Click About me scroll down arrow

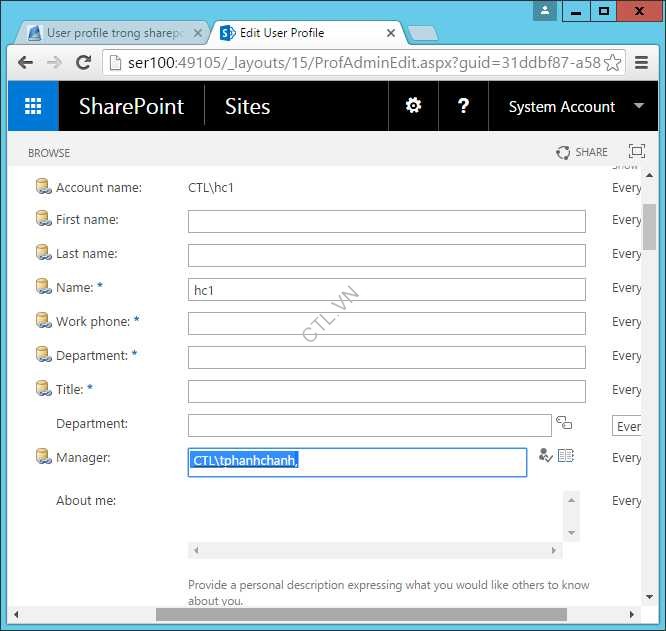pos(572,532)
